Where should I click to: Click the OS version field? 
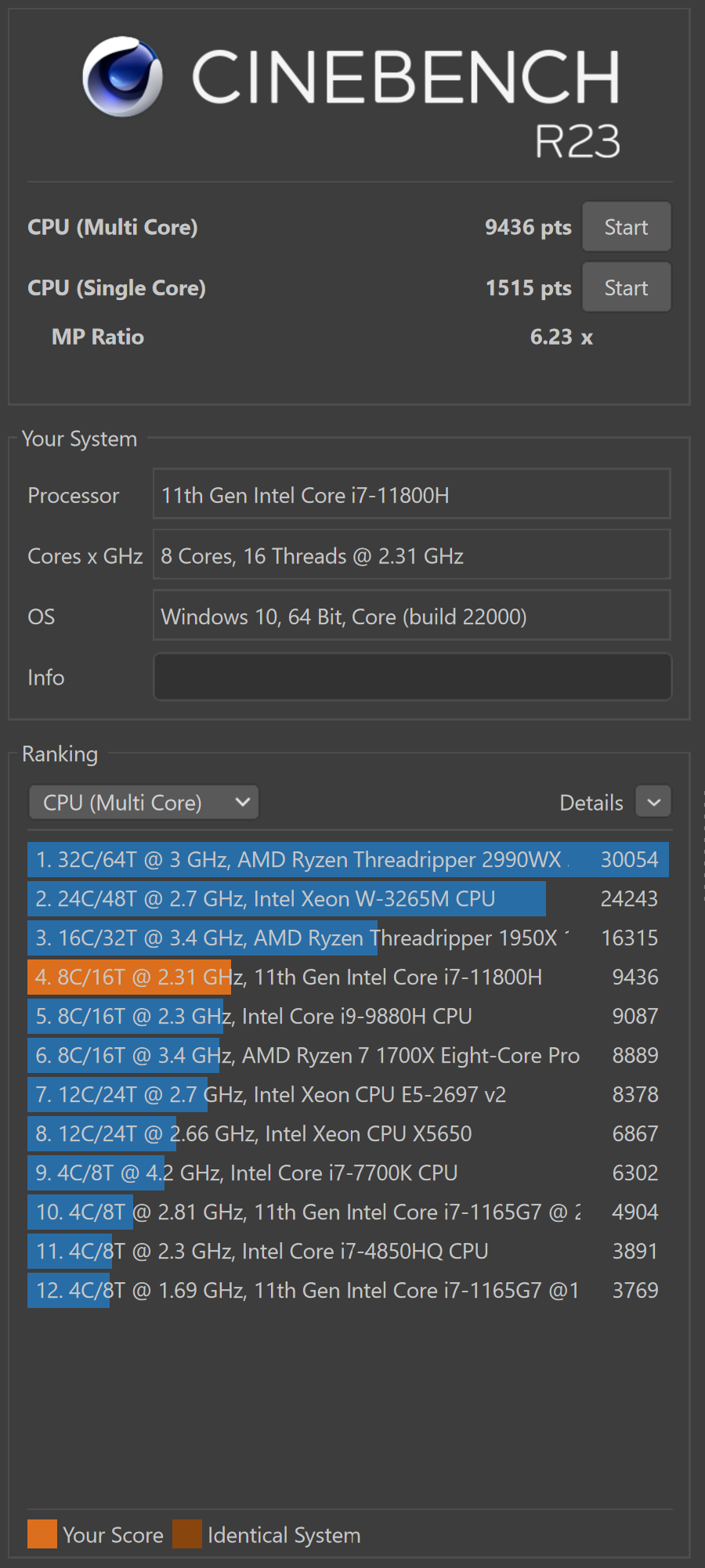tap(412, 616)
